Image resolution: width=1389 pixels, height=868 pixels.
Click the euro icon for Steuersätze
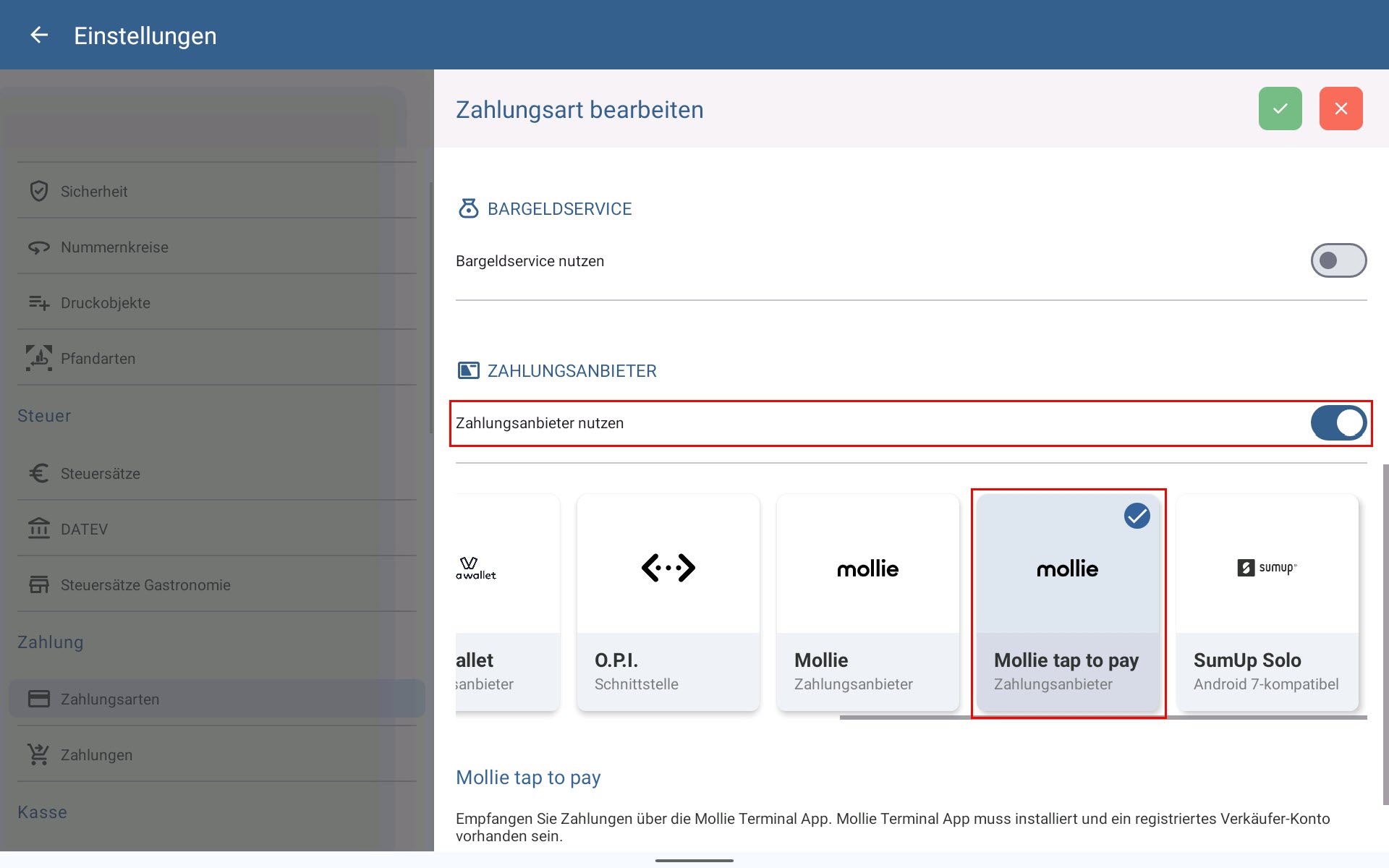[x=39, y=473]
